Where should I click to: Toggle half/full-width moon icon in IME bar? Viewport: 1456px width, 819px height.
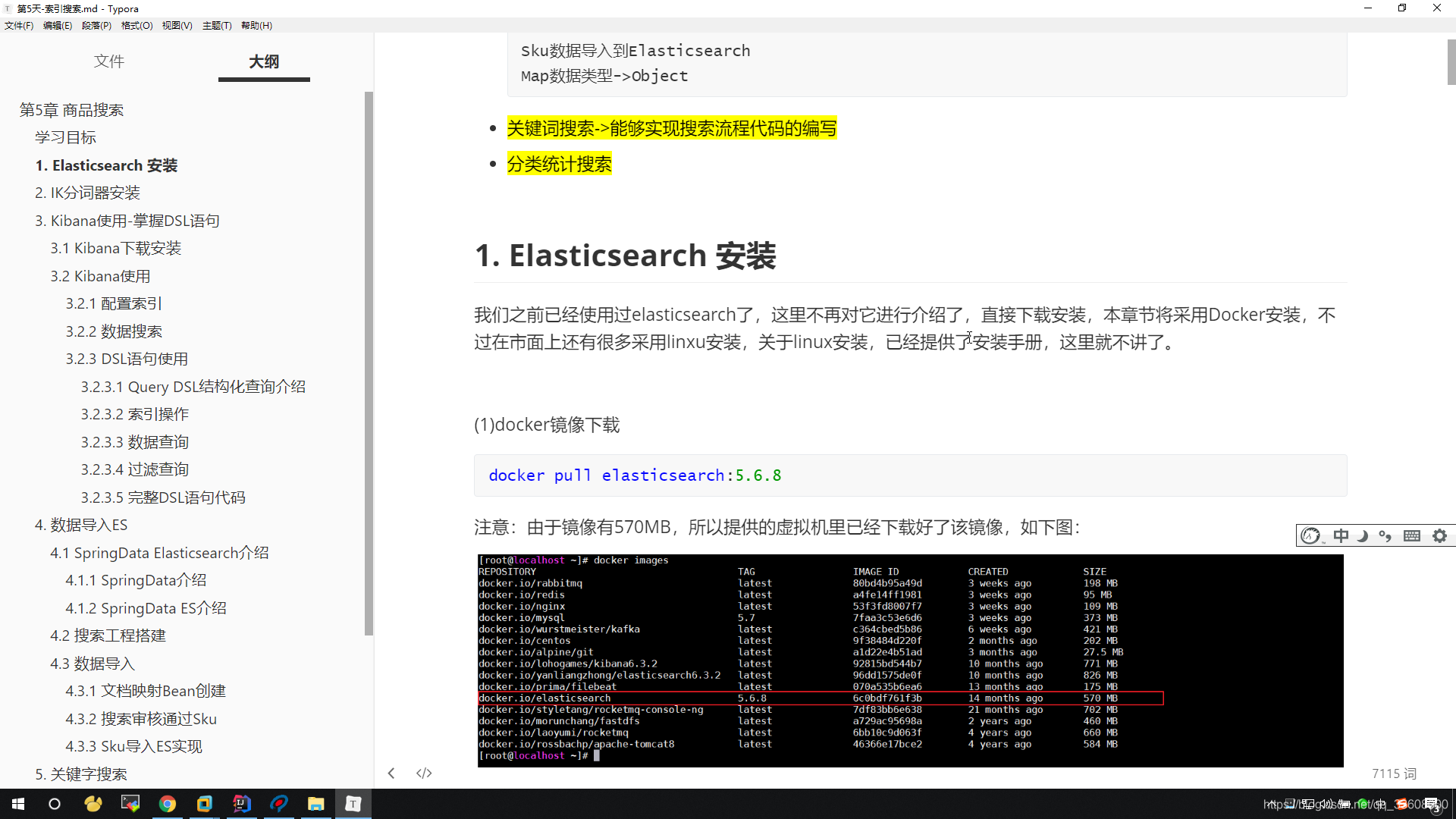click(1363, 536)
